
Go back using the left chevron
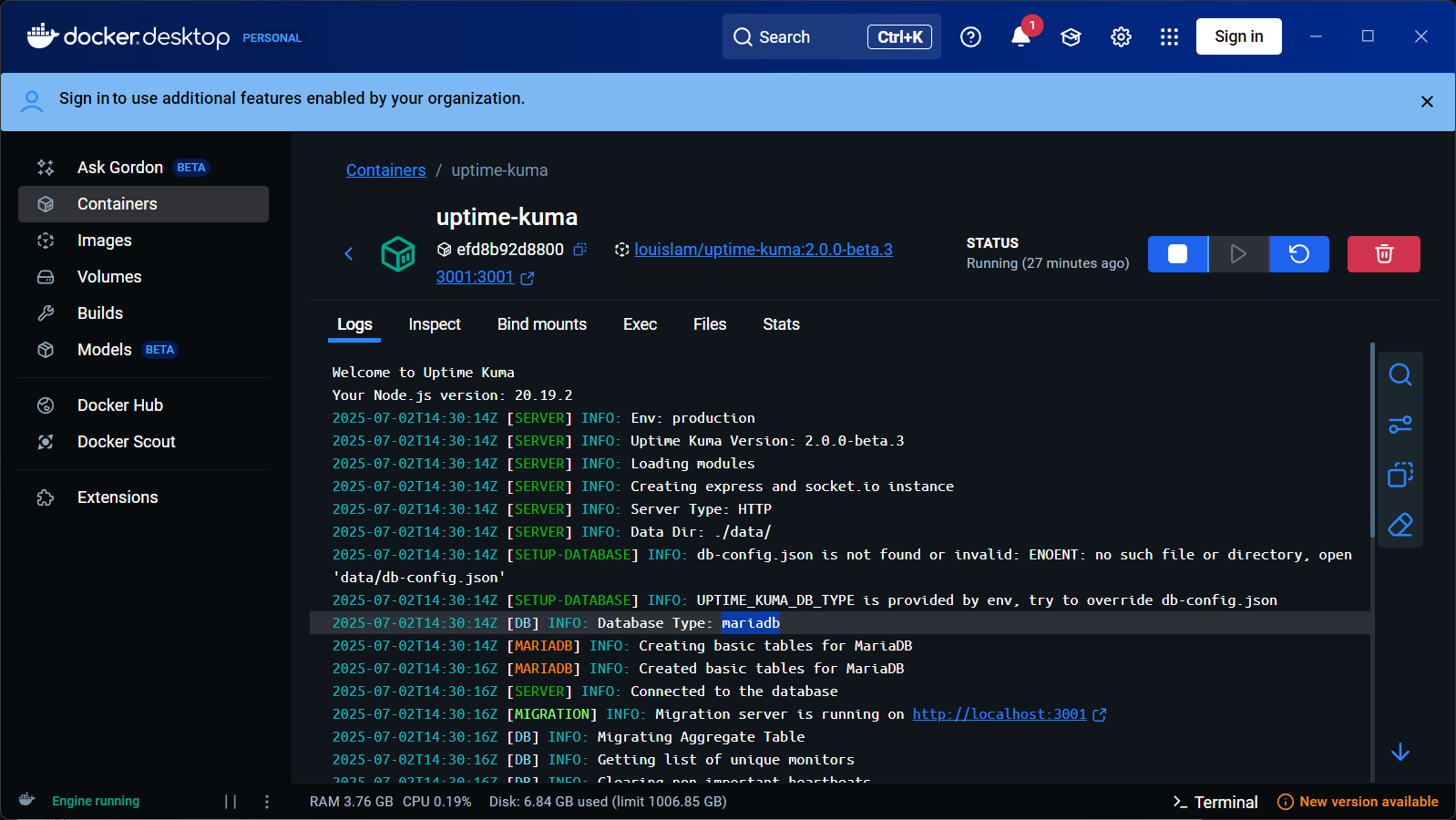(x=349, y=254)
